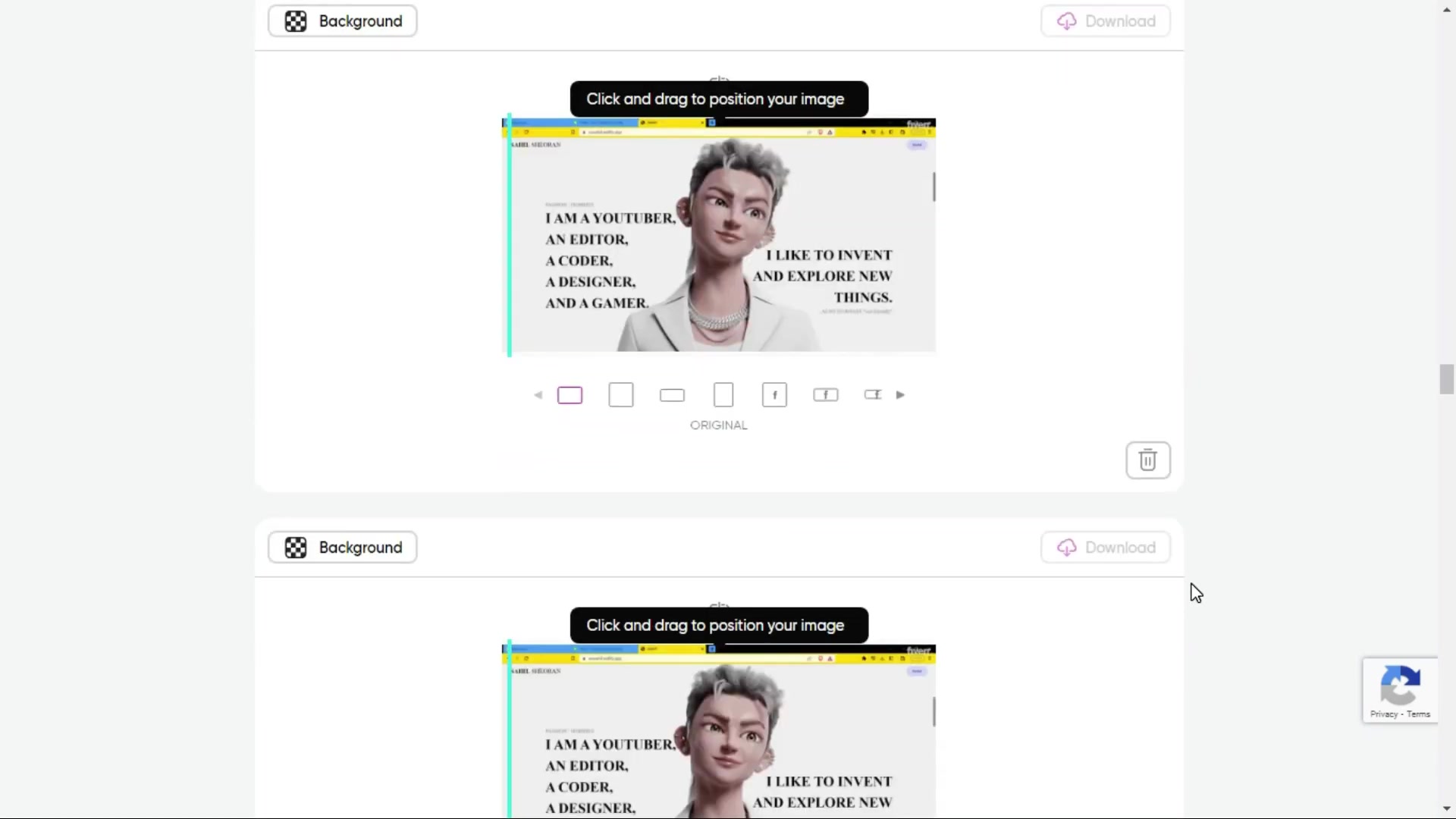Click the Download button in the upper image card
The image size is (1456, 819).
click(x=1106, y=21)
